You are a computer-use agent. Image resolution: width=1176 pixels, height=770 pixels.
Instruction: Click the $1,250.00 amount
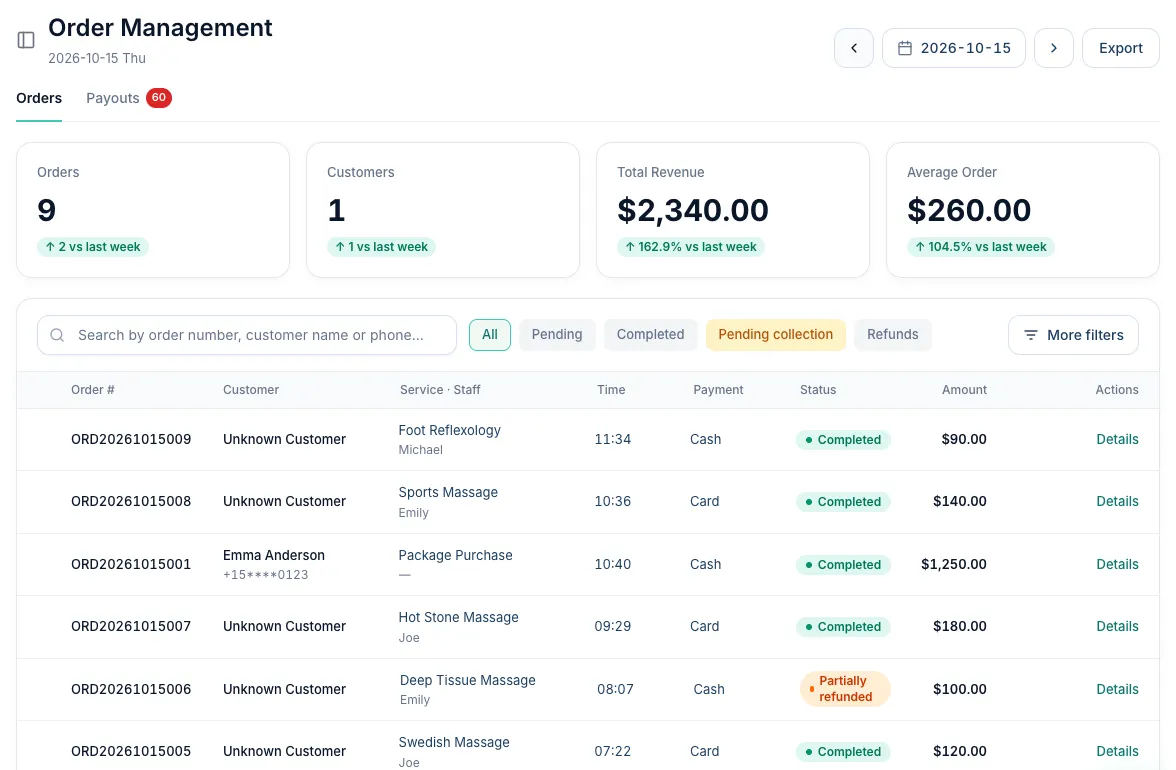[953, 565]
